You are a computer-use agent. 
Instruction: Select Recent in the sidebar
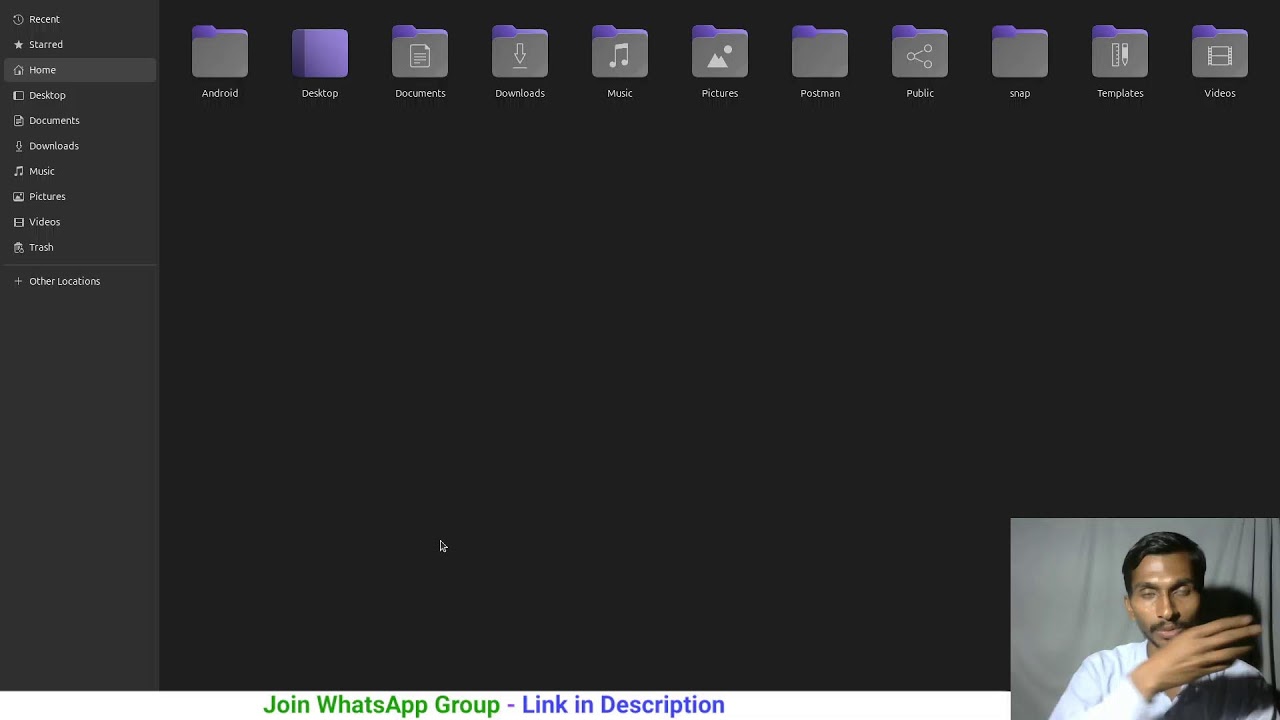point(80,19)
